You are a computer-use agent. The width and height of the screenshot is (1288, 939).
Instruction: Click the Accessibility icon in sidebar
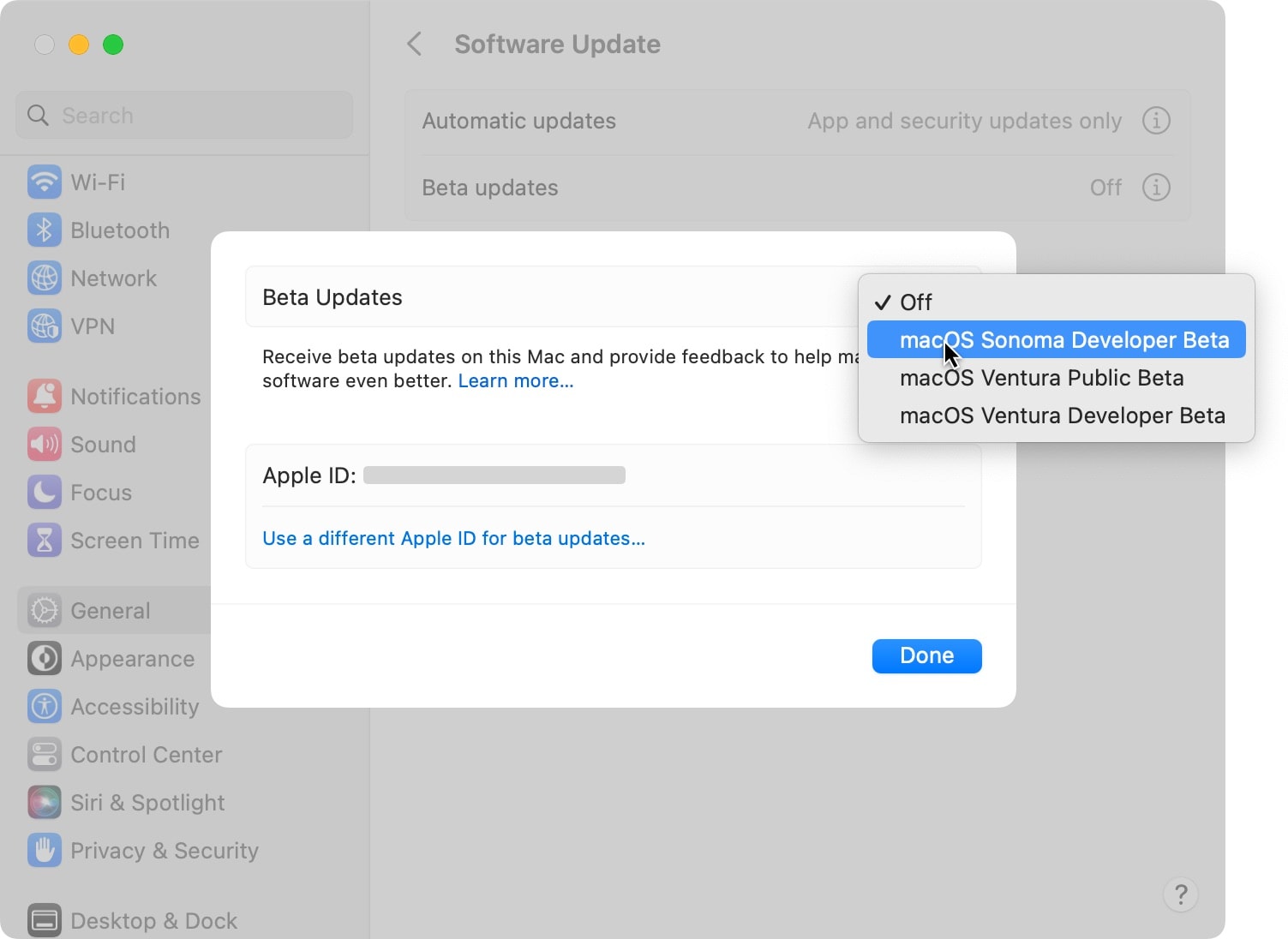44,706
